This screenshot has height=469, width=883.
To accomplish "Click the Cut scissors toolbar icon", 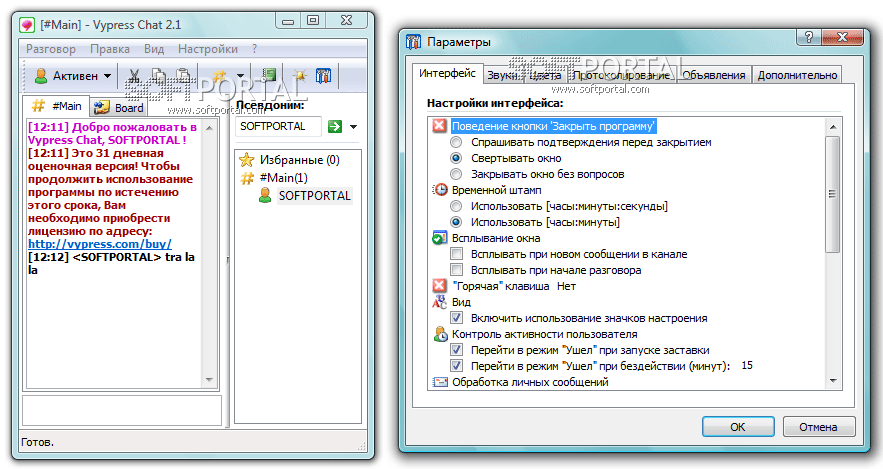I will click(x=134, y=76).
